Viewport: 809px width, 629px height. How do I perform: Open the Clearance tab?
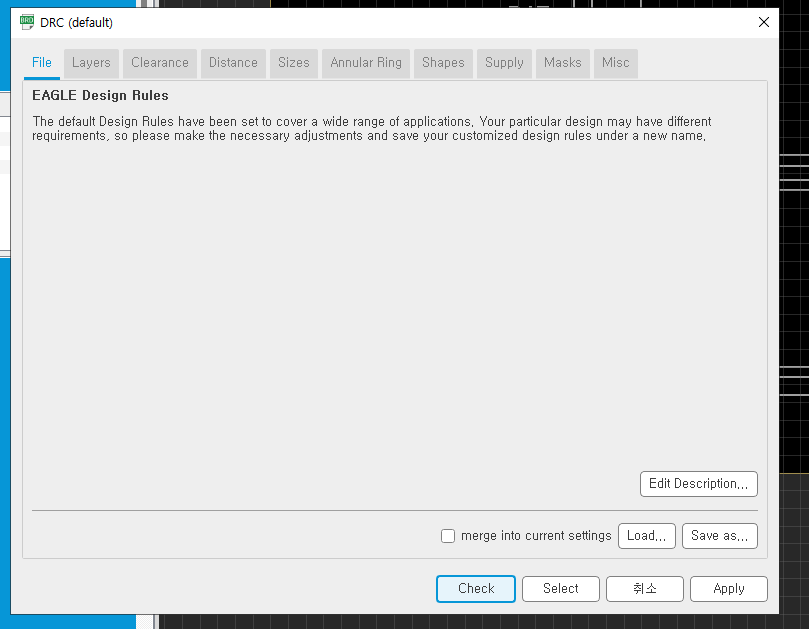160,63
